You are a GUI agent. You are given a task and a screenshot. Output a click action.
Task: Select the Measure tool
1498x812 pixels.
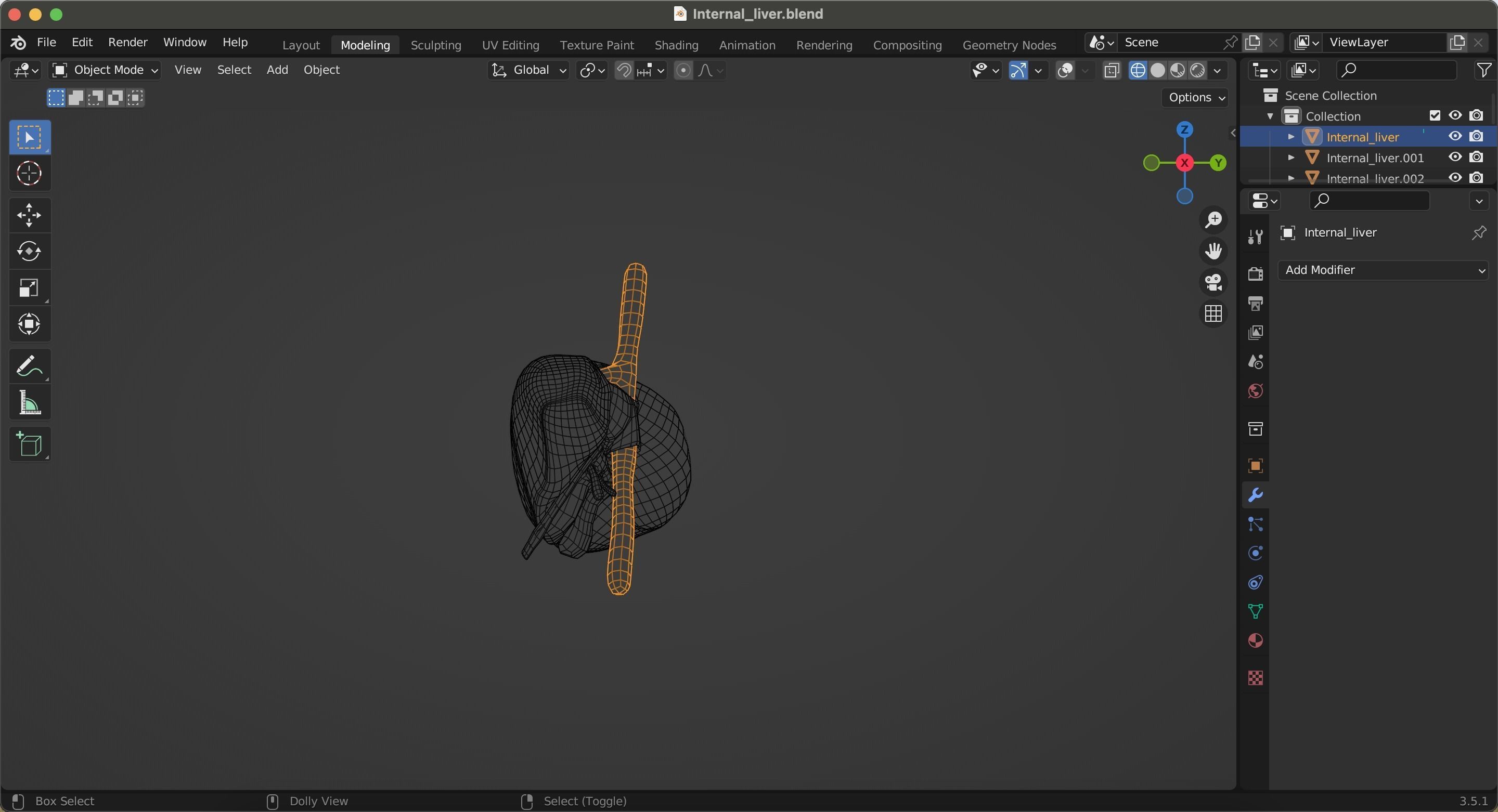pyautogui.click(x=30, y=402)
